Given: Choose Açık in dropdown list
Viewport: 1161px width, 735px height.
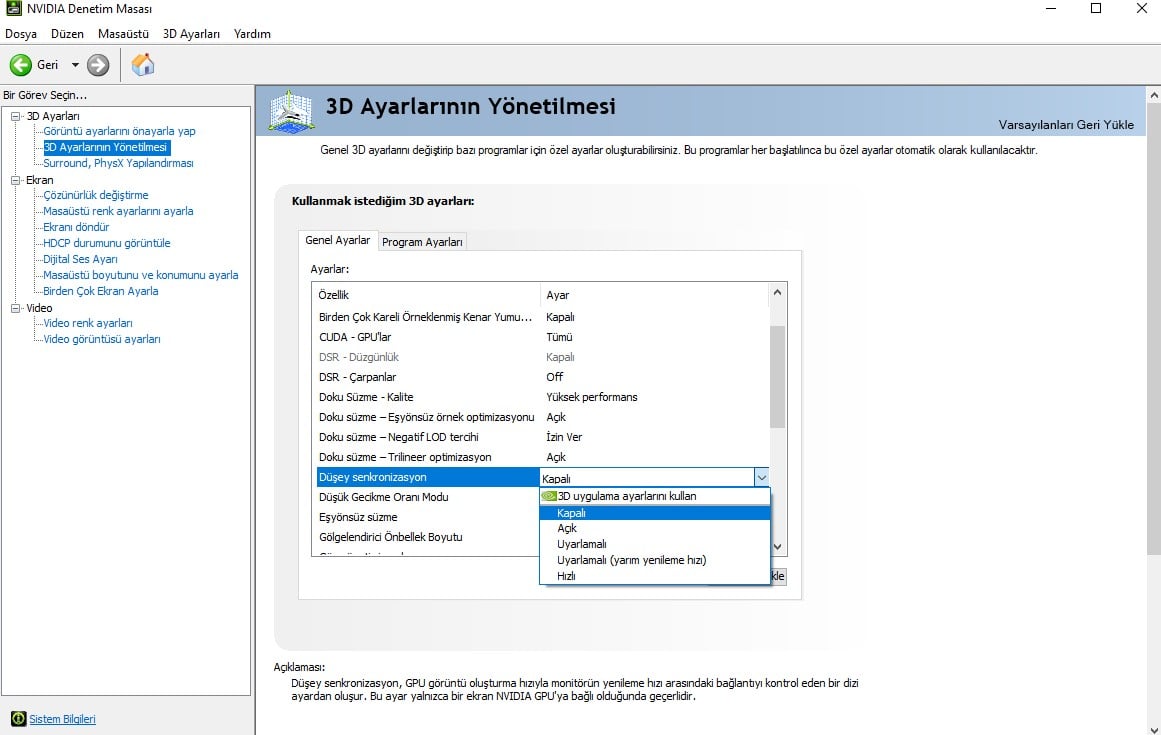Looking at the screenshot, I should [x=655, y=528].
